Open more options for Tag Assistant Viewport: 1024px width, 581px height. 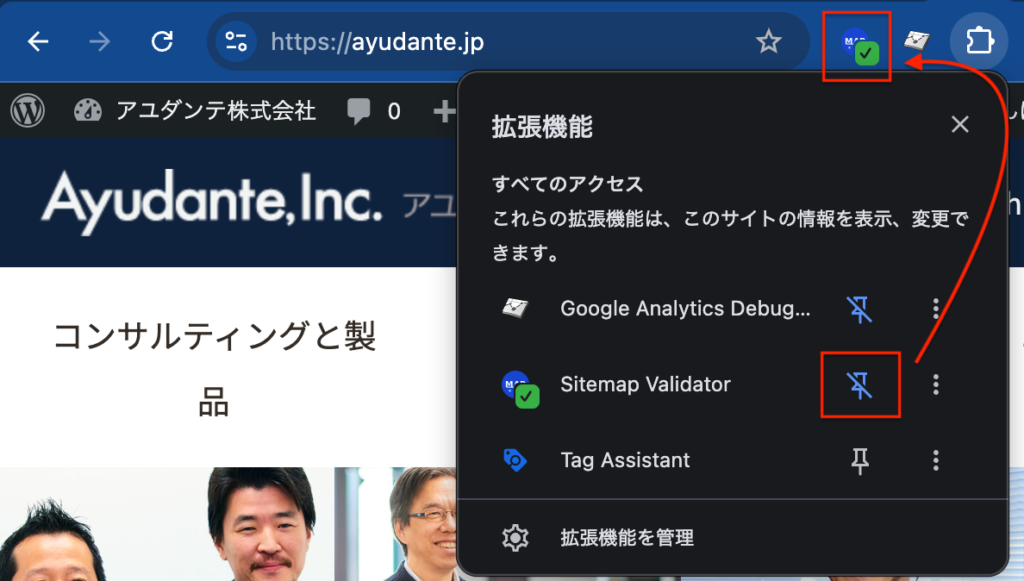[936, 460]
